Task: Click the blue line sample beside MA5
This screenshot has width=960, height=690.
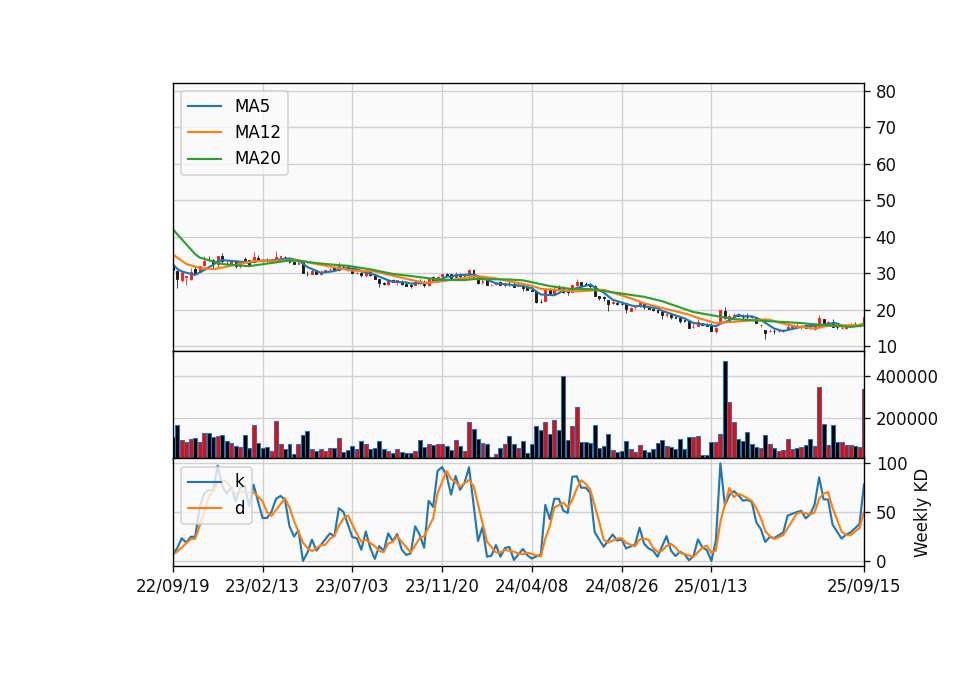Action: tap(204, 106)
